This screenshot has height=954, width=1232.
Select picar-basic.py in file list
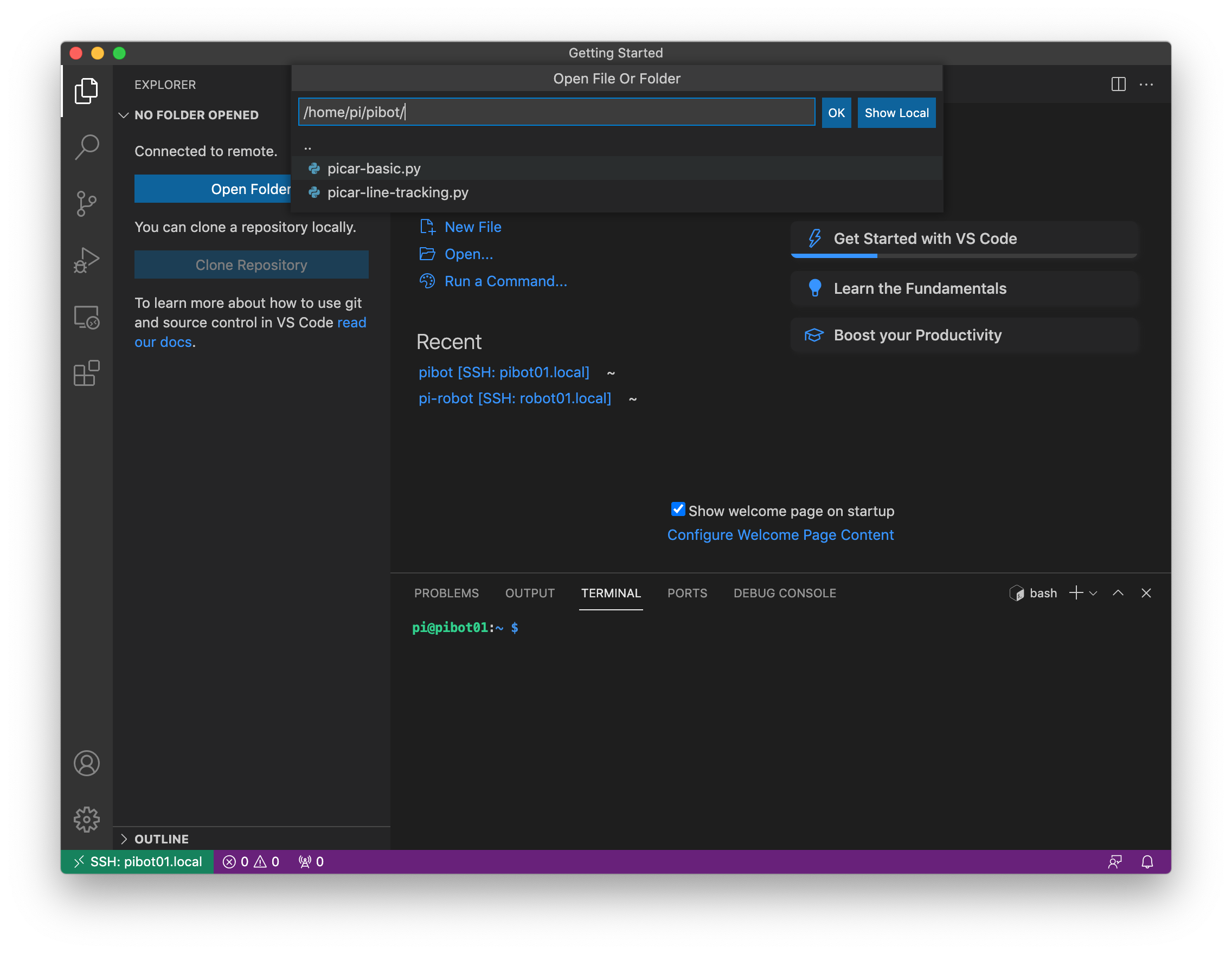click(617, 168)
